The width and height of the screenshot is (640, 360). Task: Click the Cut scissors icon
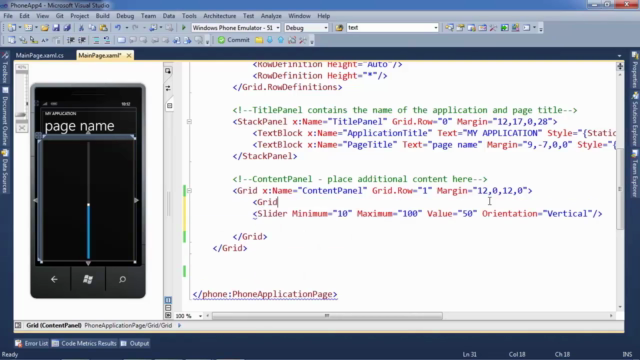[81, 28]
